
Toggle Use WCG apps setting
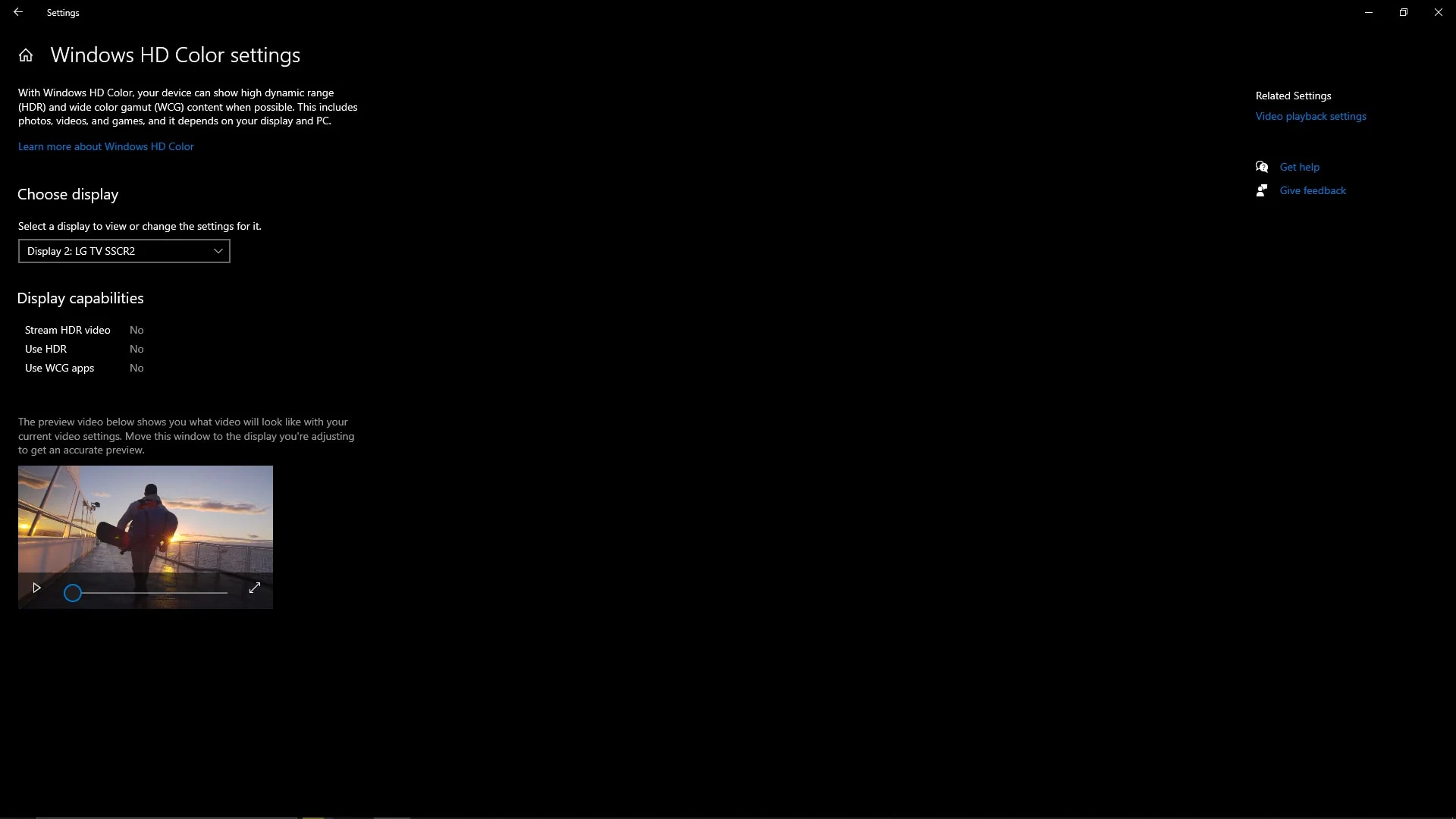136,367
